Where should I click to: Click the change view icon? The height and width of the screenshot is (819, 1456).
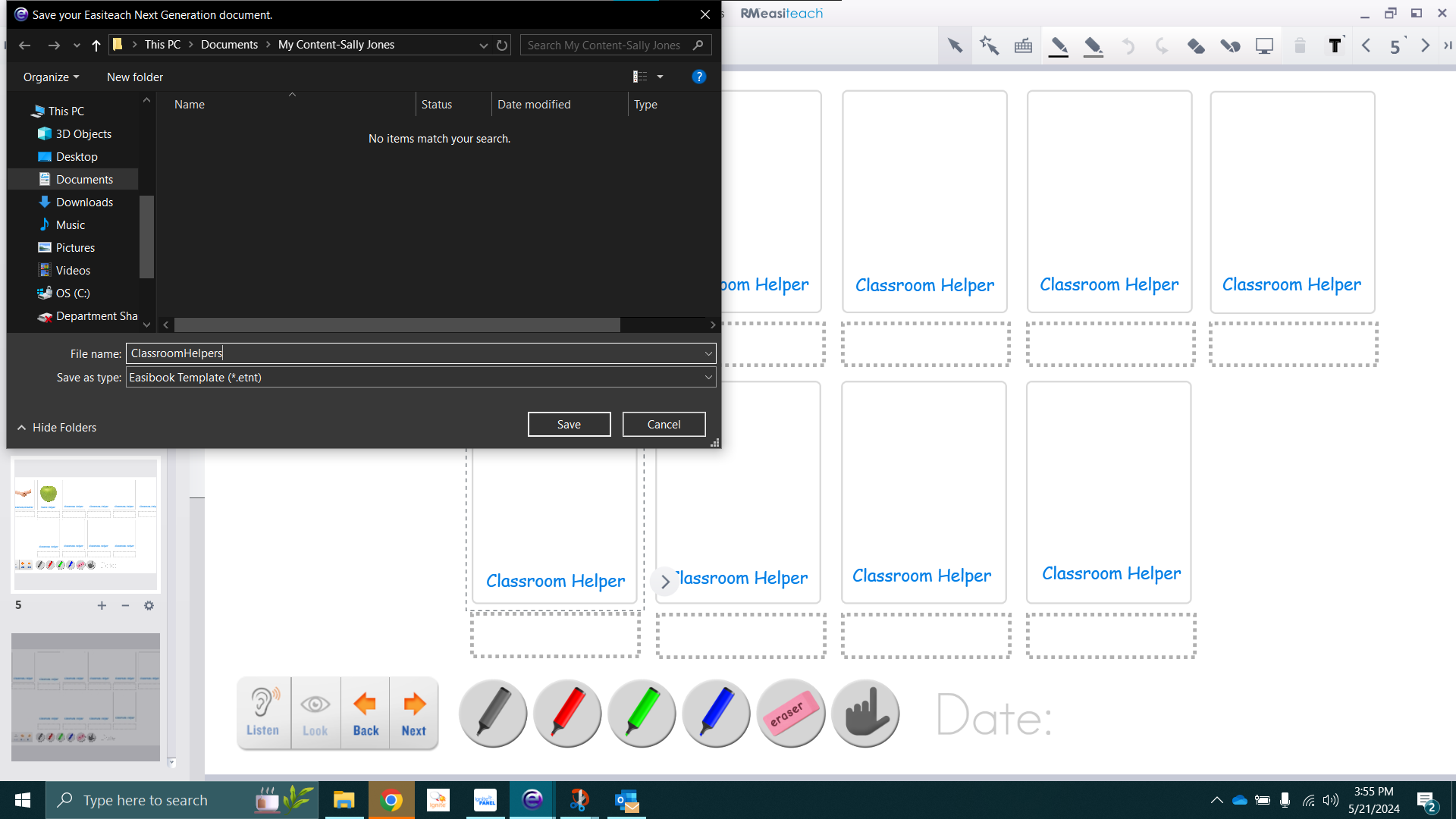coord(640,77)
